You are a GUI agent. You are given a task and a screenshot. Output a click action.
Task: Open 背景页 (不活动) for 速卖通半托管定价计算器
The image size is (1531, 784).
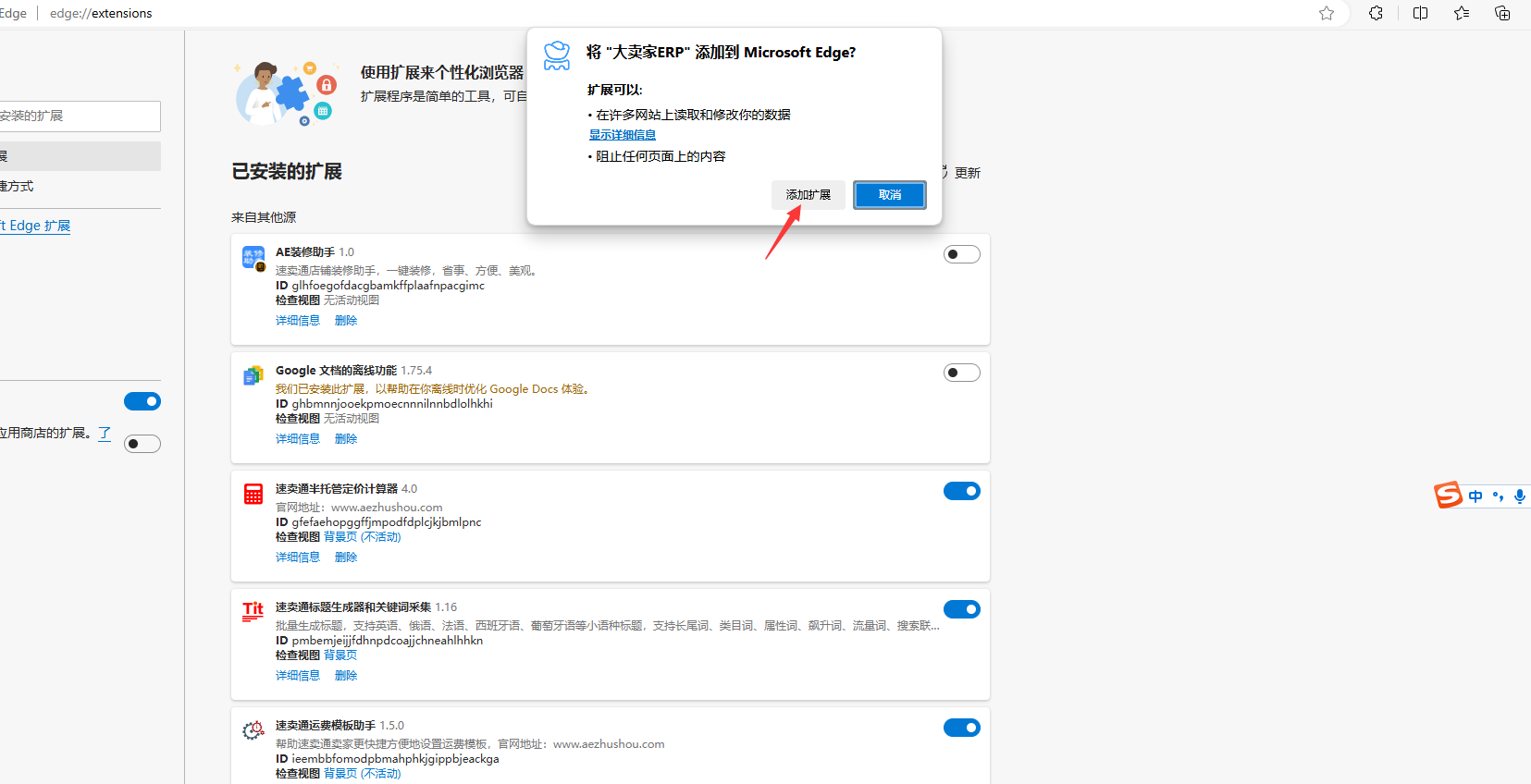pyautogui.click(x=363, y=537)
